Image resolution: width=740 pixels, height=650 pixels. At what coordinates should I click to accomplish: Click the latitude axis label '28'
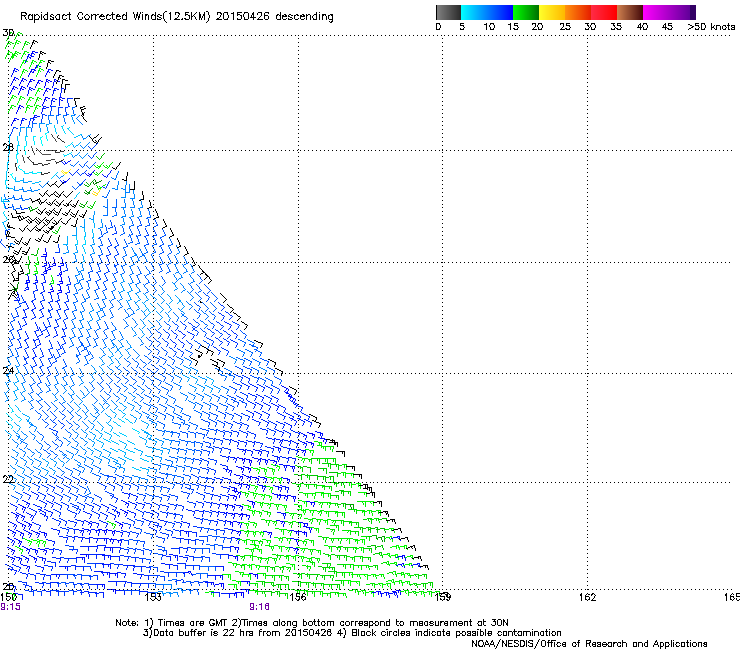coord(8,147)
